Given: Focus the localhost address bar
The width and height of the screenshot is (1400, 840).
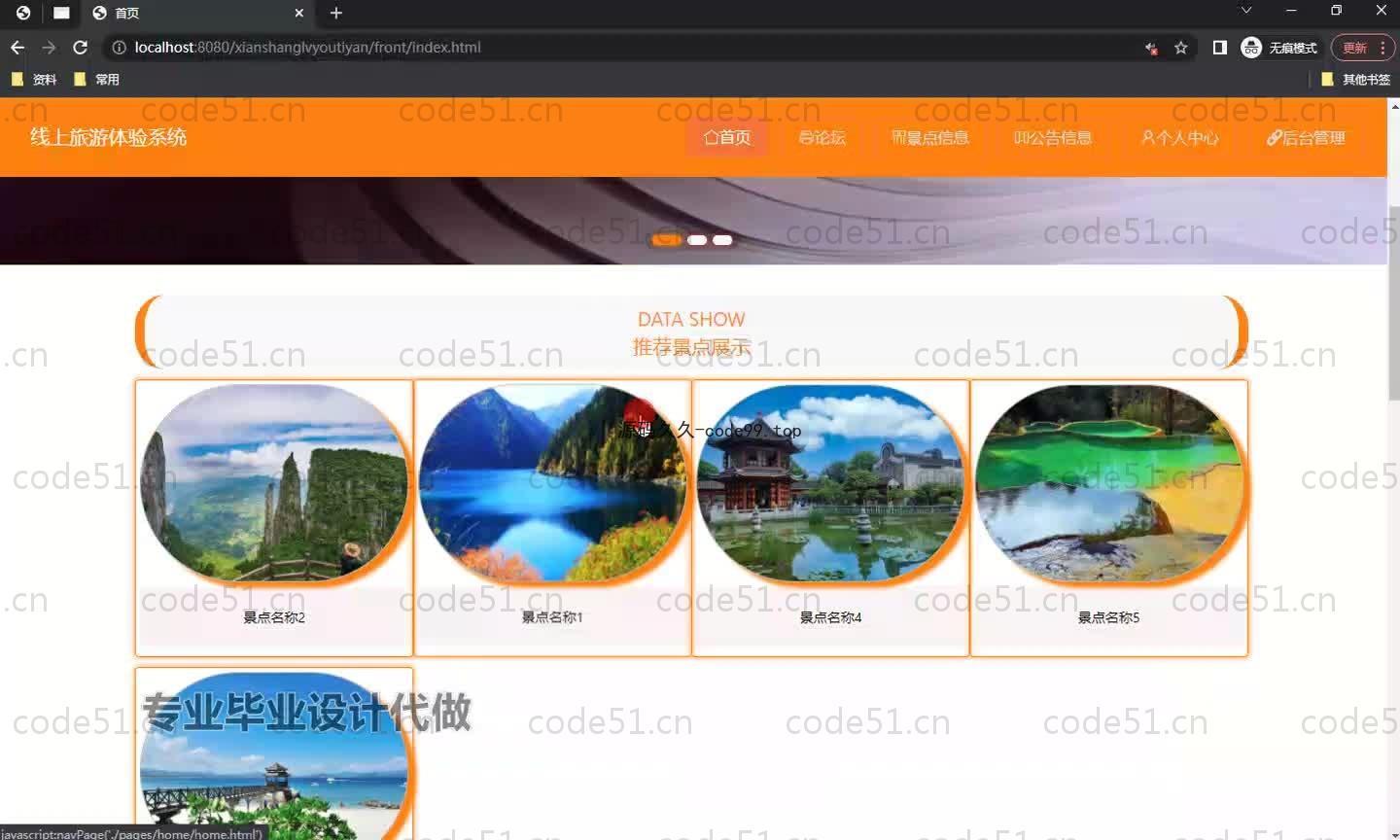Looking at the screenshot, I should 622,47.
